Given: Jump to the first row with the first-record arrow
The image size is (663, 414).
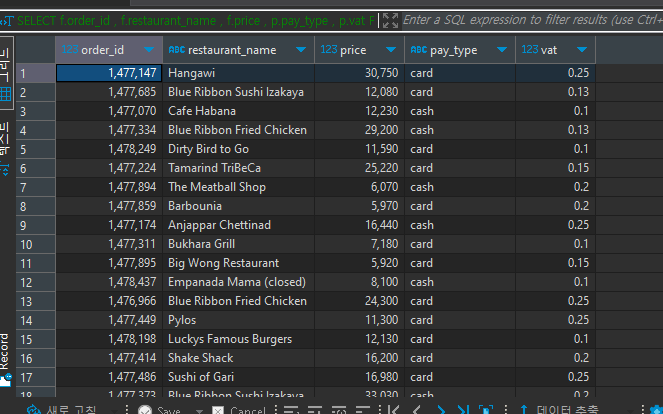Looking at the screenshot, I should [394, 410].
